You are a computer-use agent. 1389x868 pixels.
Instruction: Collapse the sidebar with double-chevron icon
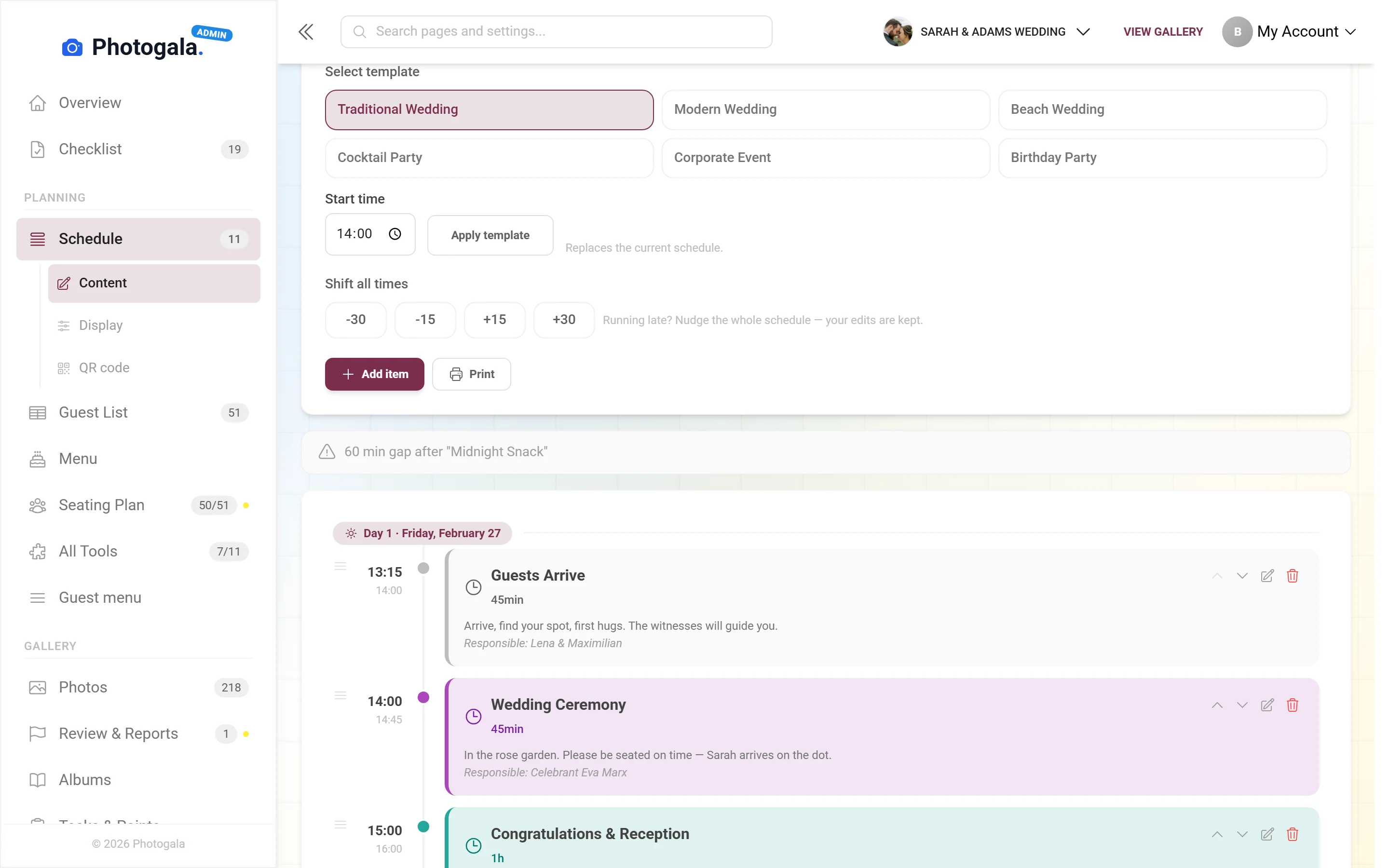(x=306, y=31)
